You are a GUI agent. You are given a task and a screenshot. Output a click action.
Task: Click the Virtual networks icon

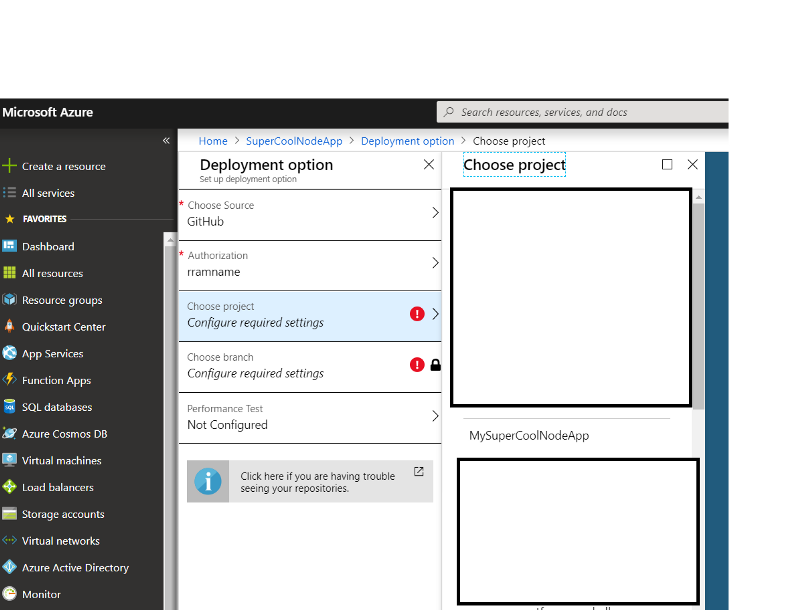(9, 540)
